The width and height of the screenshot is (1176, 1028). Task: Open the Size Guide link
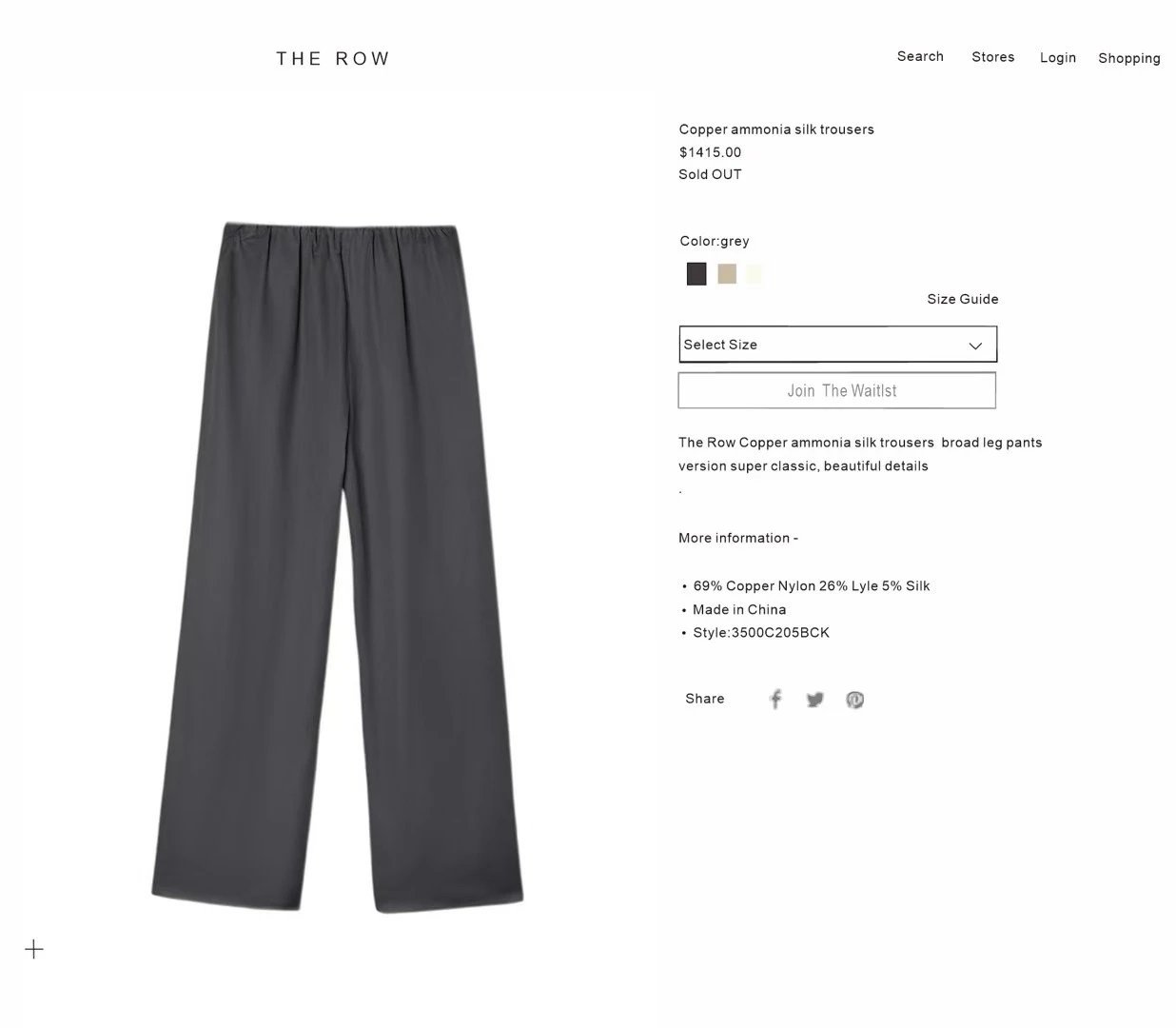click(x=963, y=299)
